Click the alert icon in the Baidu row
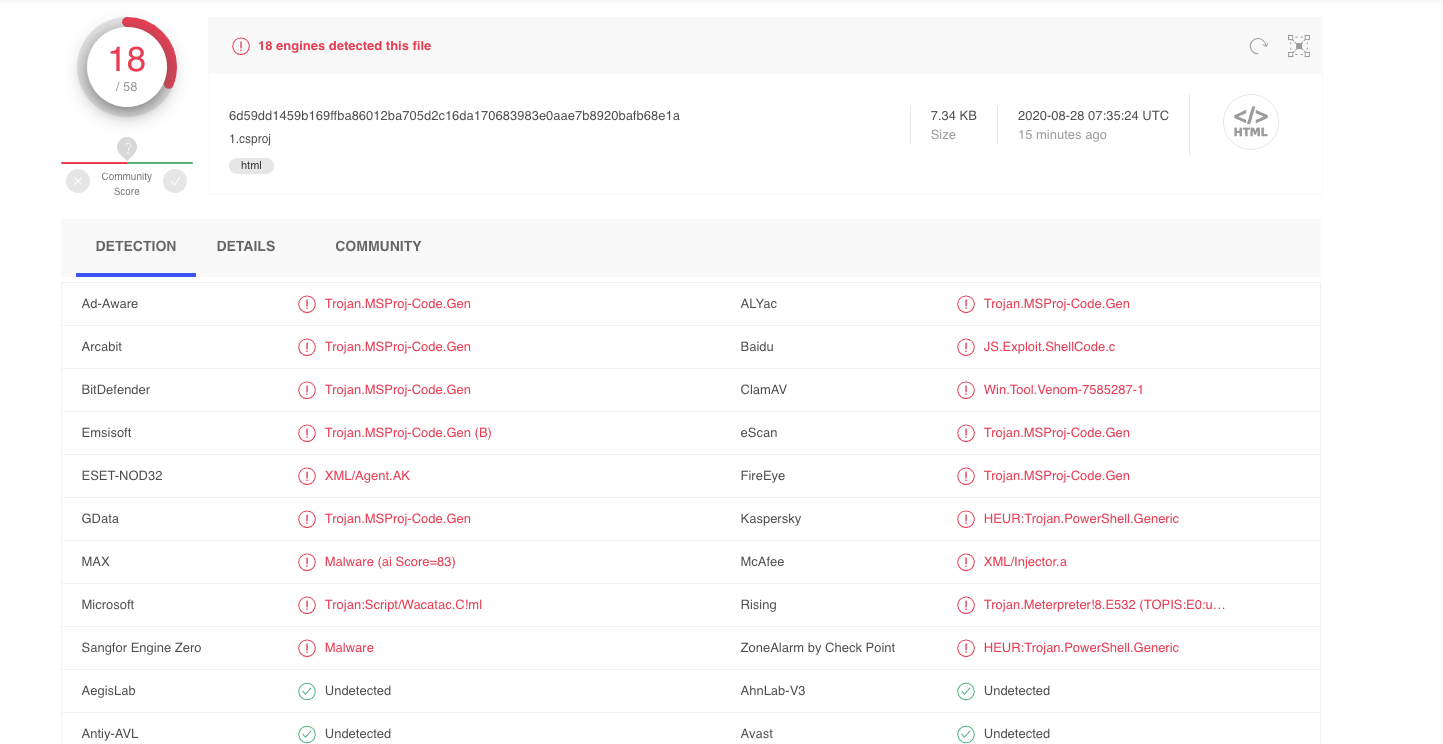This screenshot has width=1443, height=744. click(966, 347)
